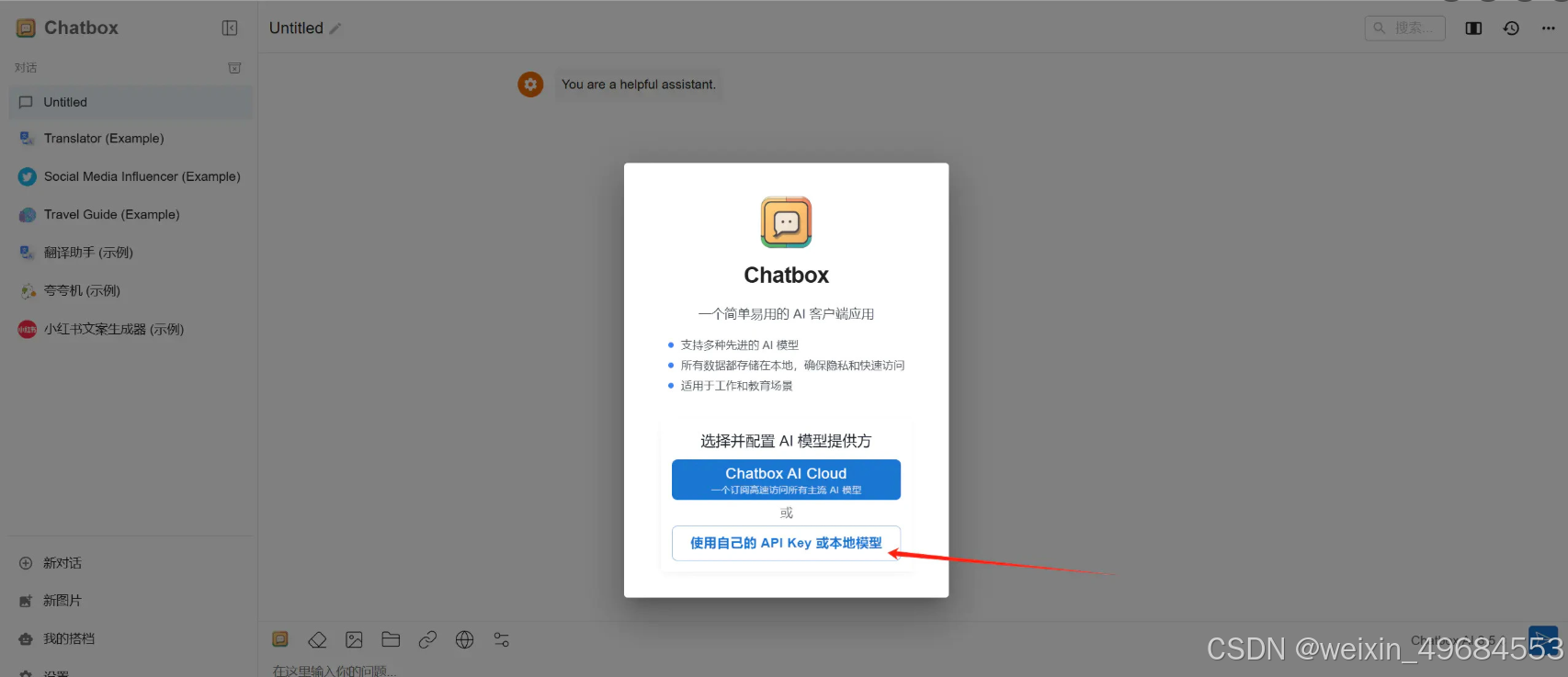1568x677 pixels.
Task: Click the attach image icon
Action: click(354, 639)
